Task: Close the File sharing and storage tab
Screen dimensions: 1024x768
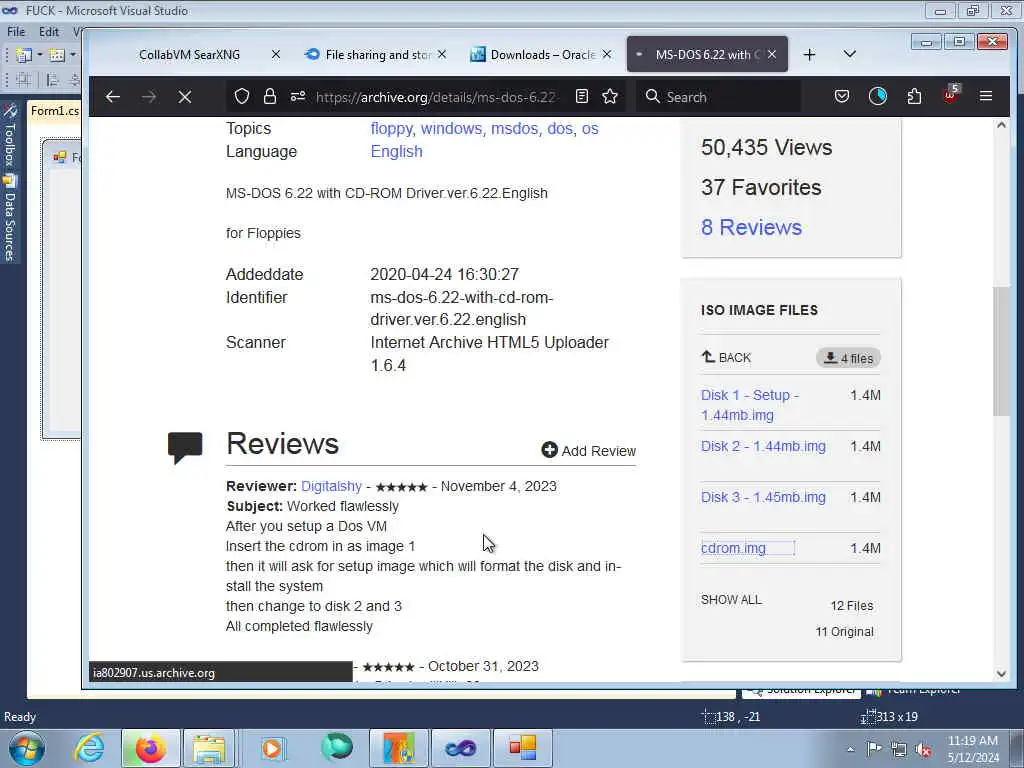Action: [442, 54]
